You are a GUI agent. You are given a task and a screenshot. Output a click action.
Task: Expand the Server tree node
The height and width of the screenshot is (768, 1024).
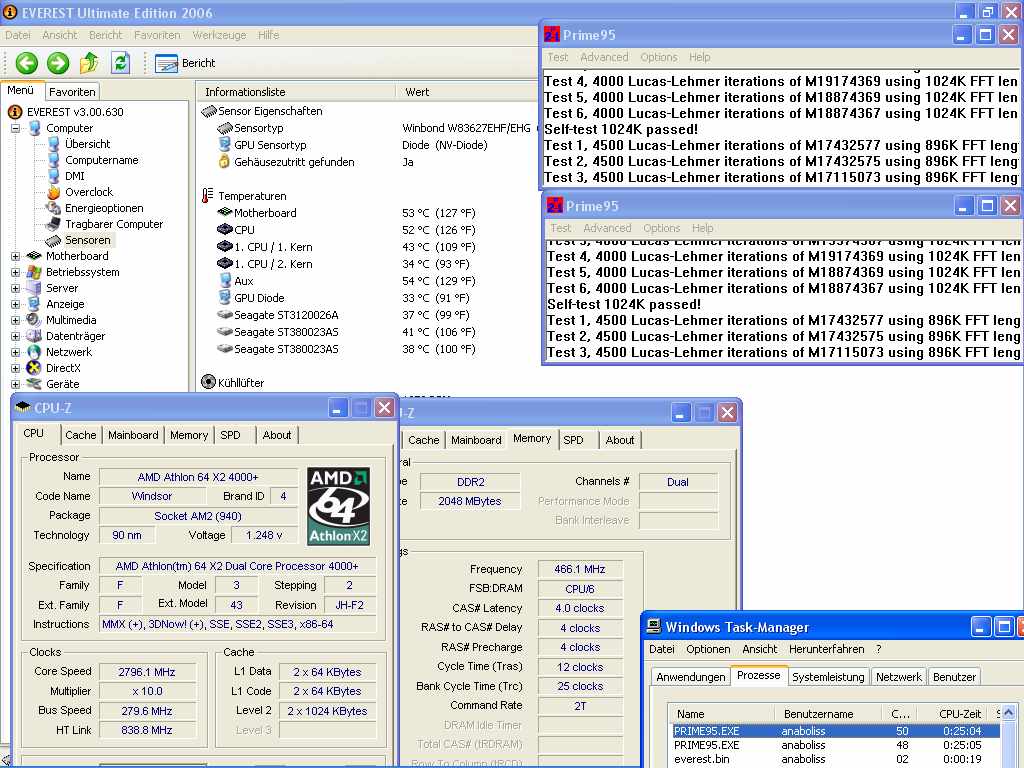pos(15,288)
